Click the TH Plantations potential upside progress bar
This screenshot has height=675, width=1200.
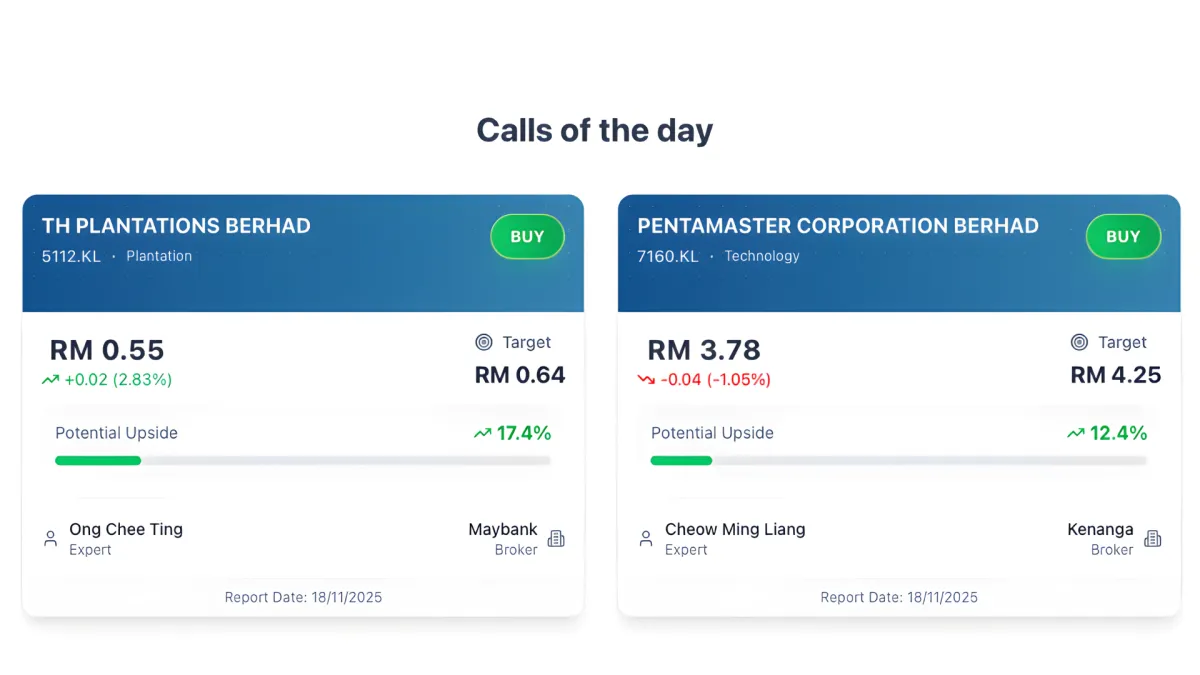tap(302, 461)
